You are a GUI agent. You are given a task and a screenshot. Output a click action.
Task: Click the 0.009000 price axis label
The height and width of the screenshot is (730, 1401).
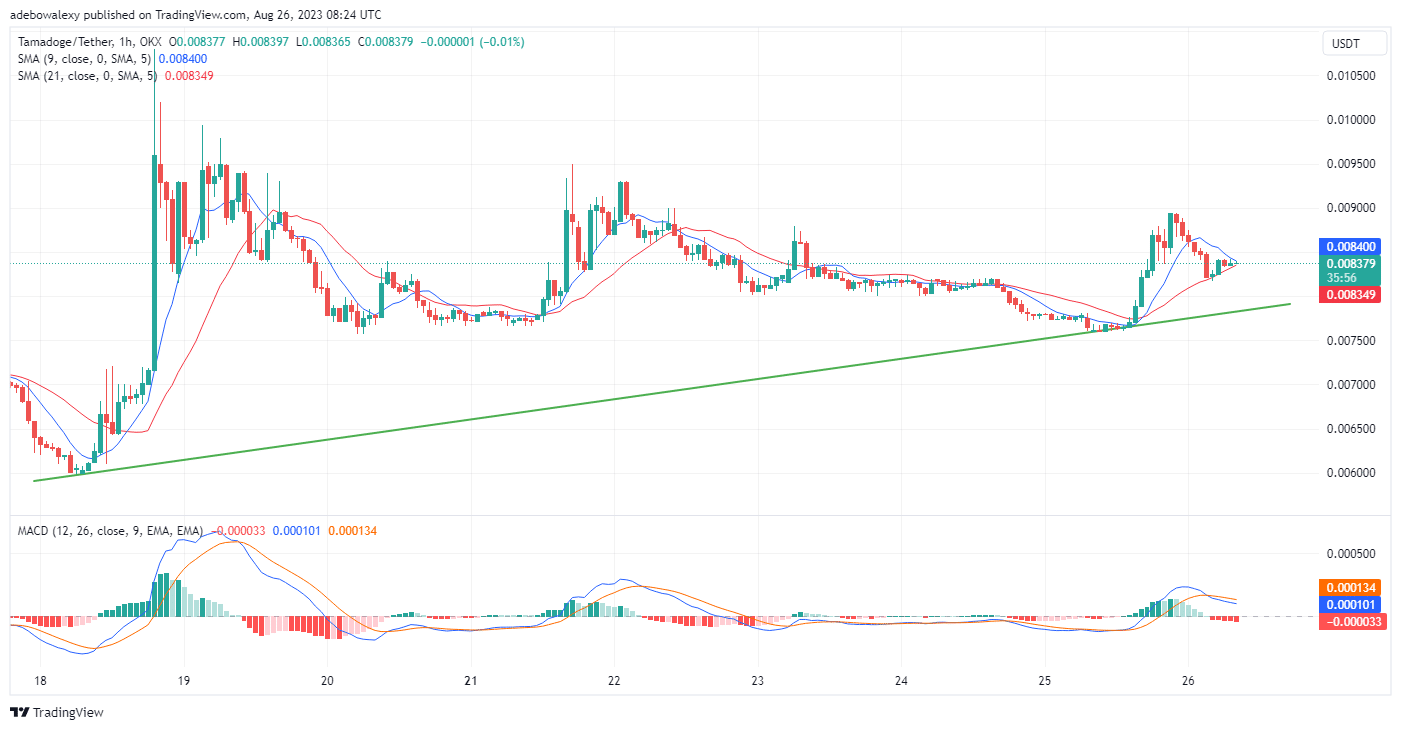coord(1352,208)
